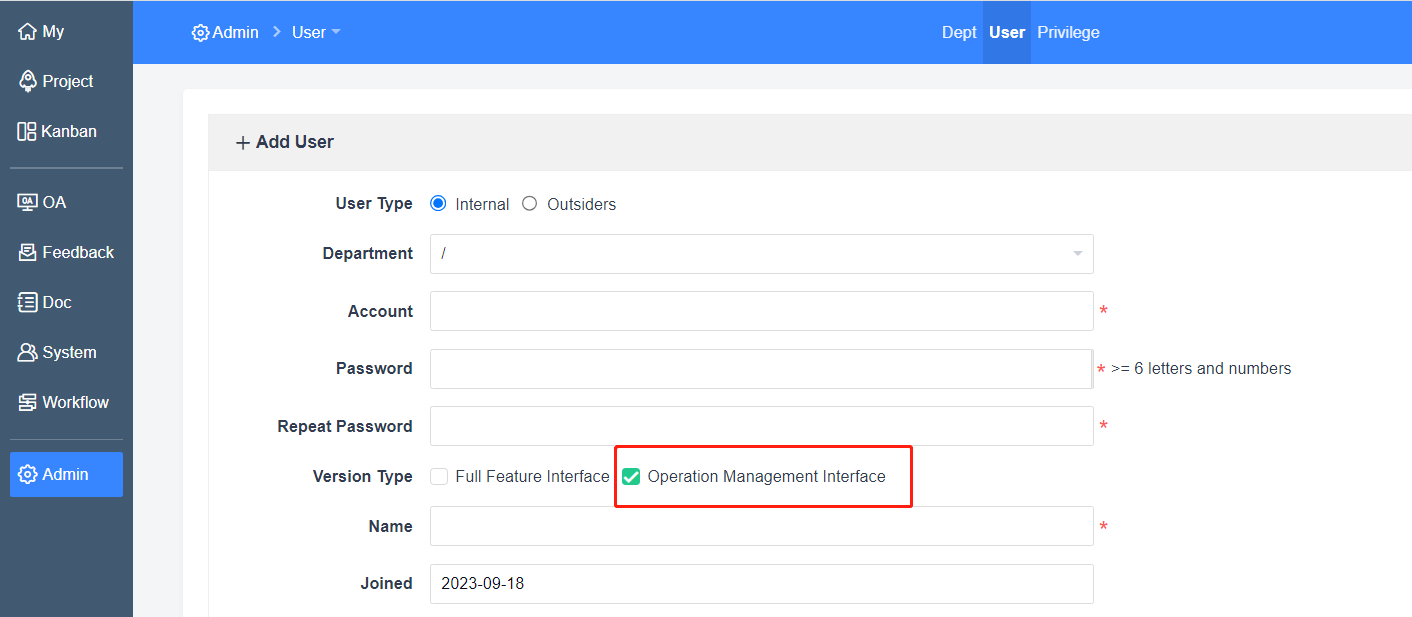
Task: Open Project via the rocket icon
Action: point(28,82)
